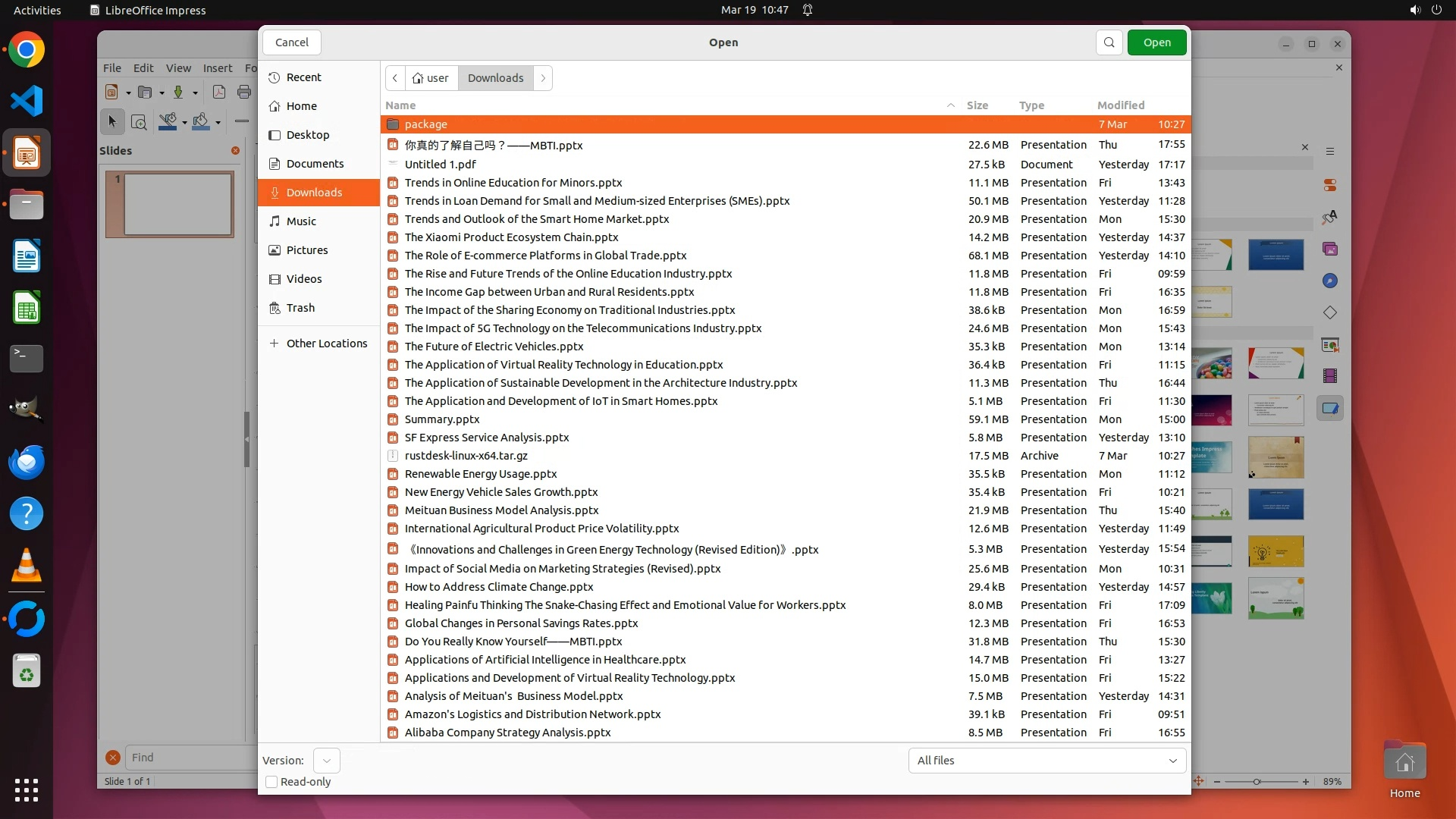Click the search icon in dialog header
The image size is (1456, 819).
1109,42
